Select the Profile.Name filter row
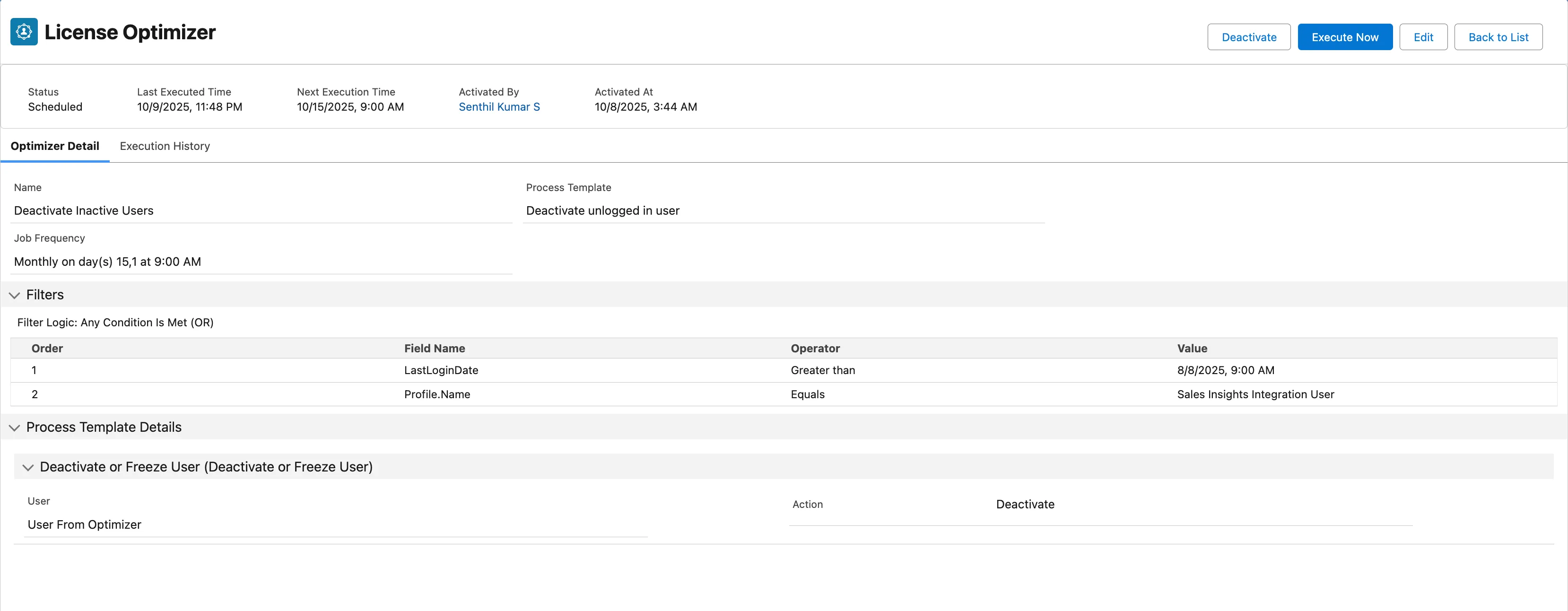 click(x=436, y=394)
